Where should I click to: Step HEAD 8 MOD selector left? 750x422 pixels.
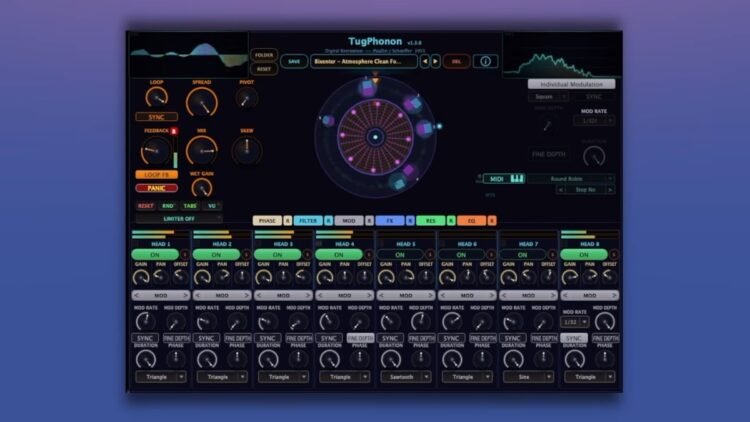pyautogui.click(x=565, y=296)
